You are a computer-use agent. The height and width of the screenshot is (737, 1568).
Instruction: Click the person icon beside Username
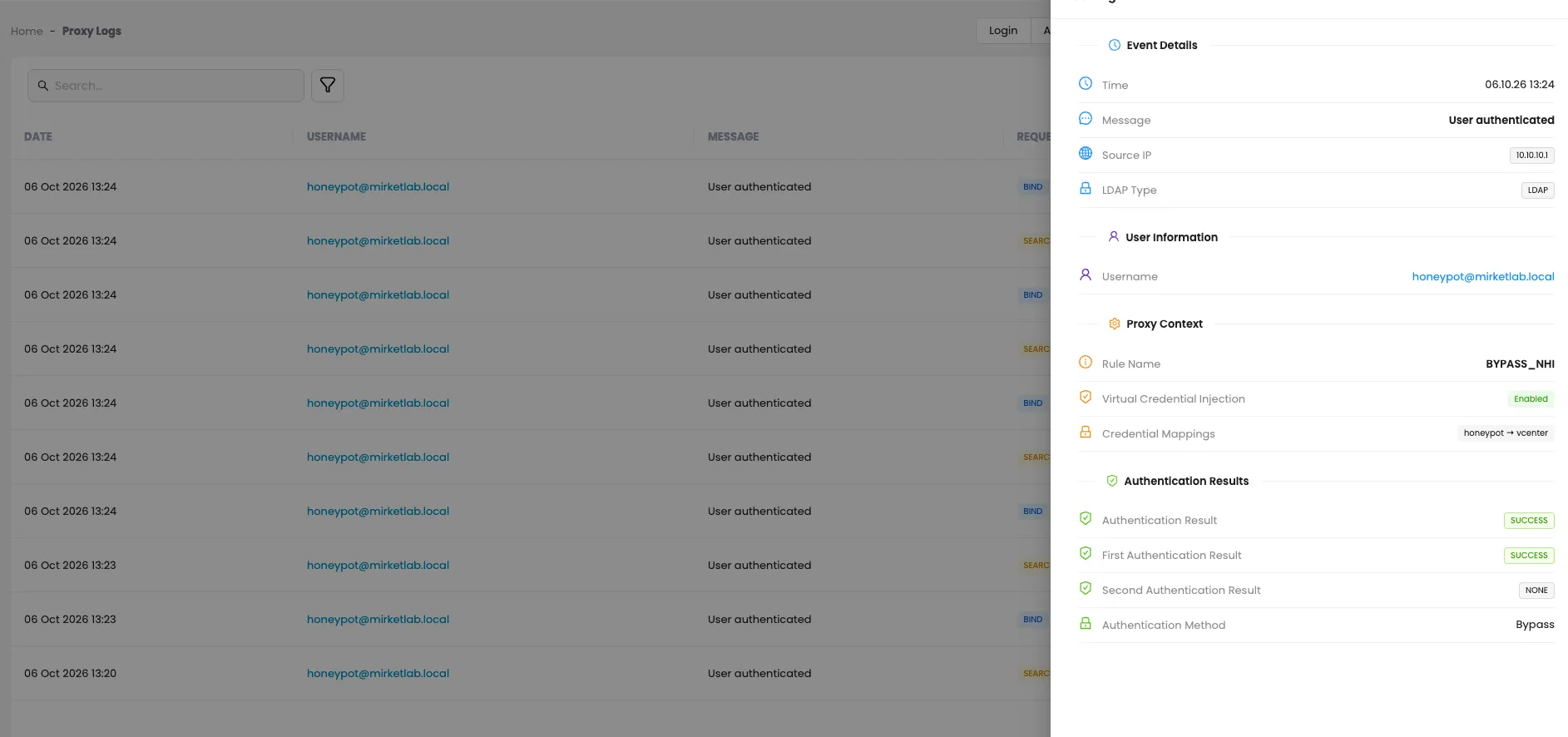tap(1086, 275)
